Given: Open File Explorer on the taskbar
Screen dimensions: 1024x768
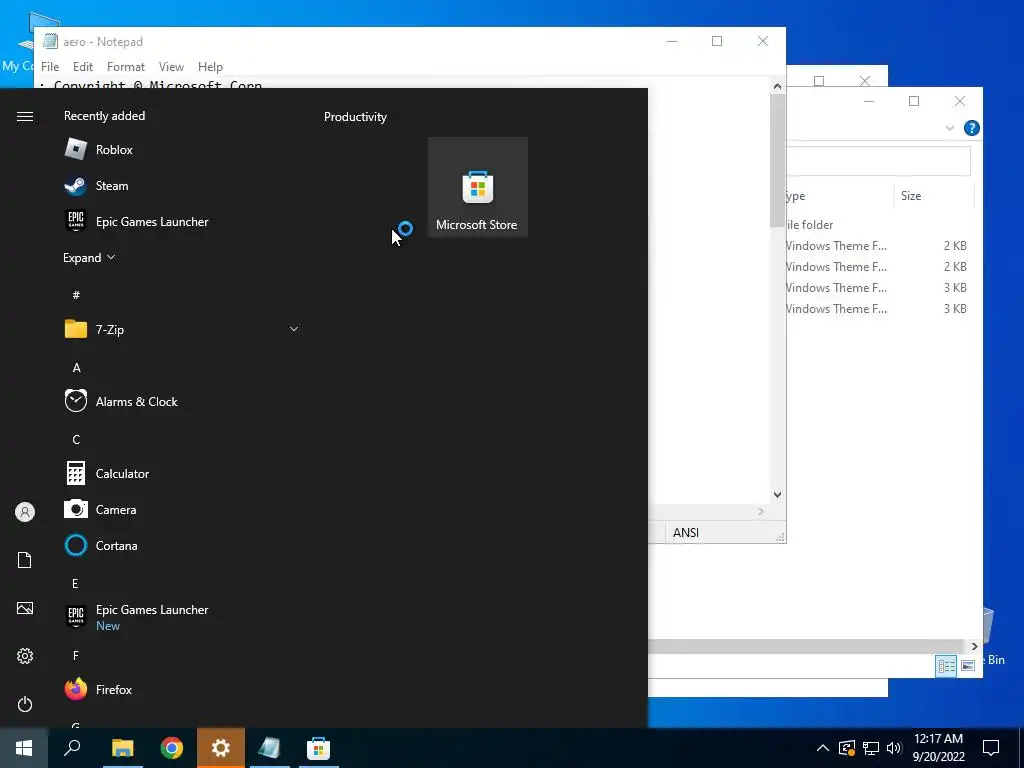Looking at the screenshot, I should [122, 748].
